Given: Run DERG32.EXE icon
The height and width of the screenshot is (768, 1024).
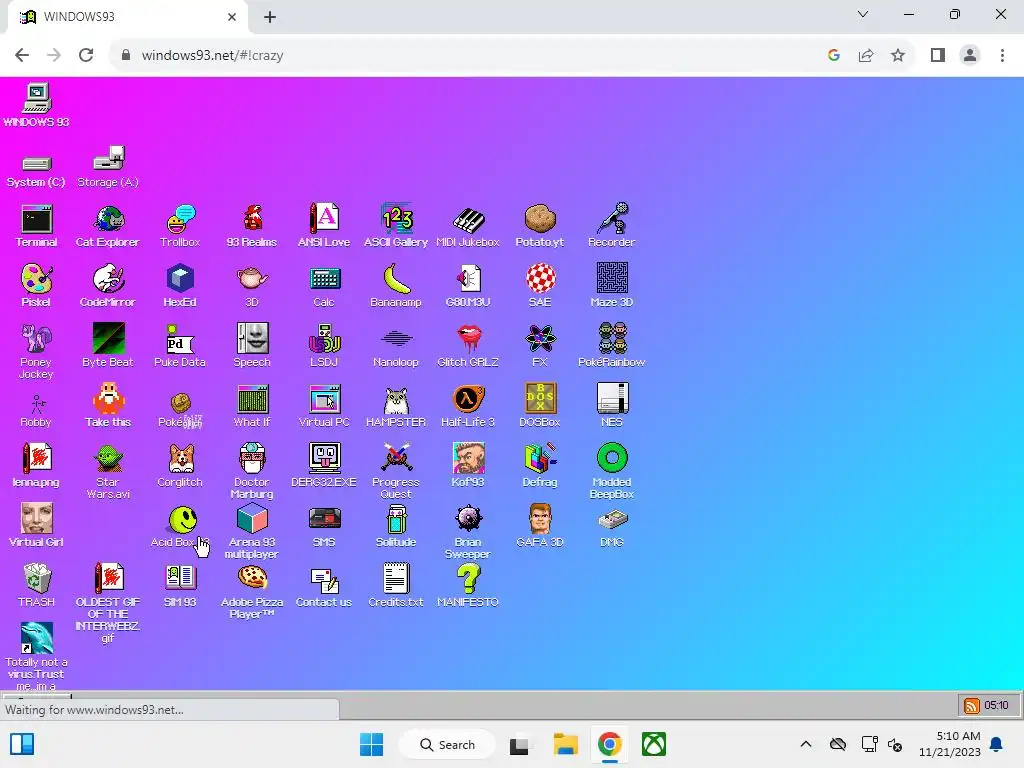Looking at the screenshot, I should point(324,466).
